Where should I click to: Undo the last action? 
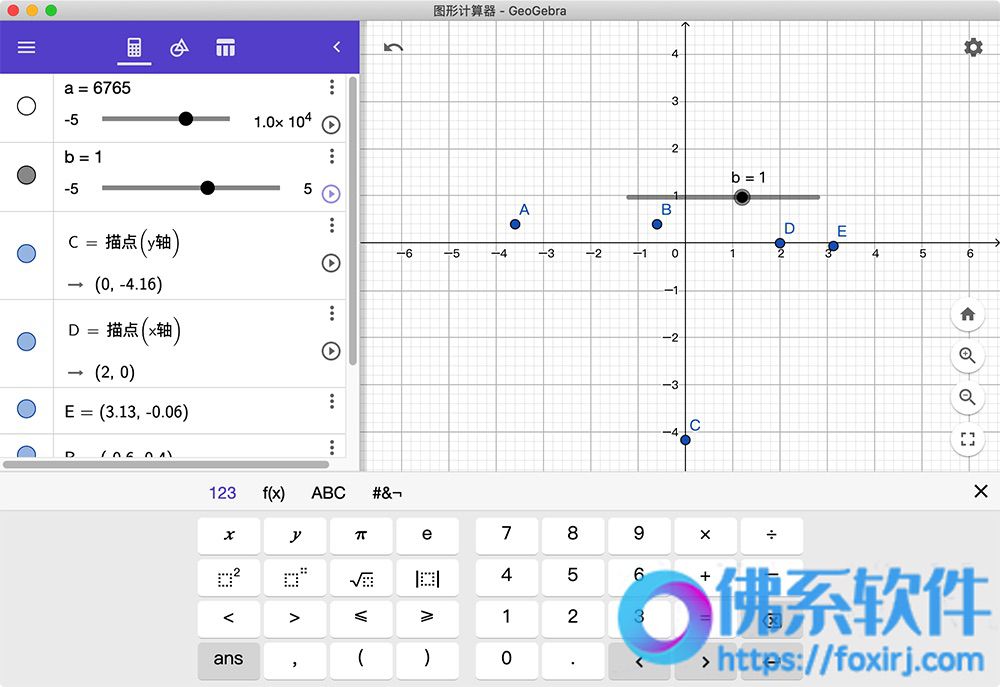click(x=393, y=47)
